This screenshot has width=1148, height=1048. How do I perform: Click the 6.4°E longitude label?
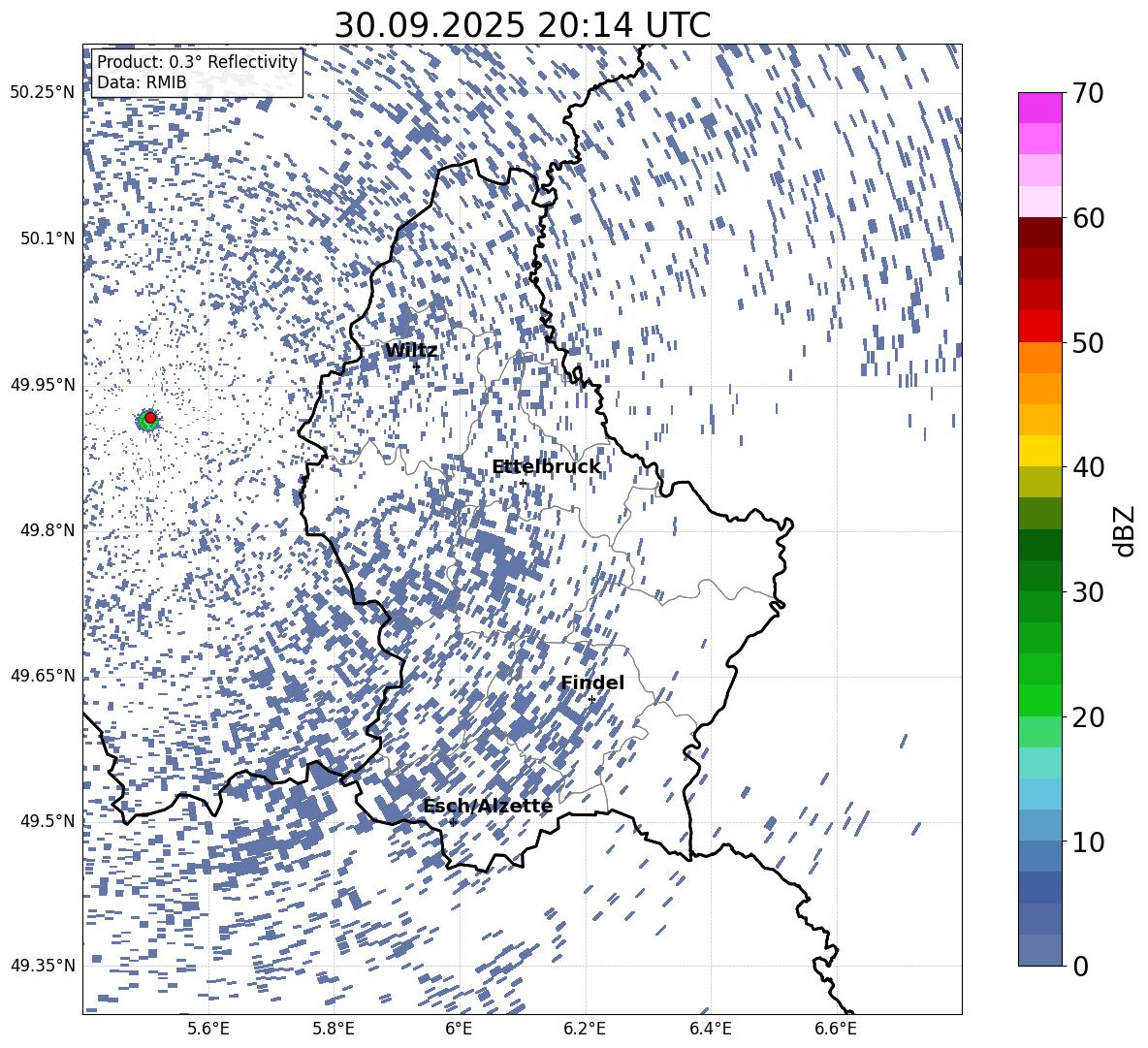[710, 1030]
